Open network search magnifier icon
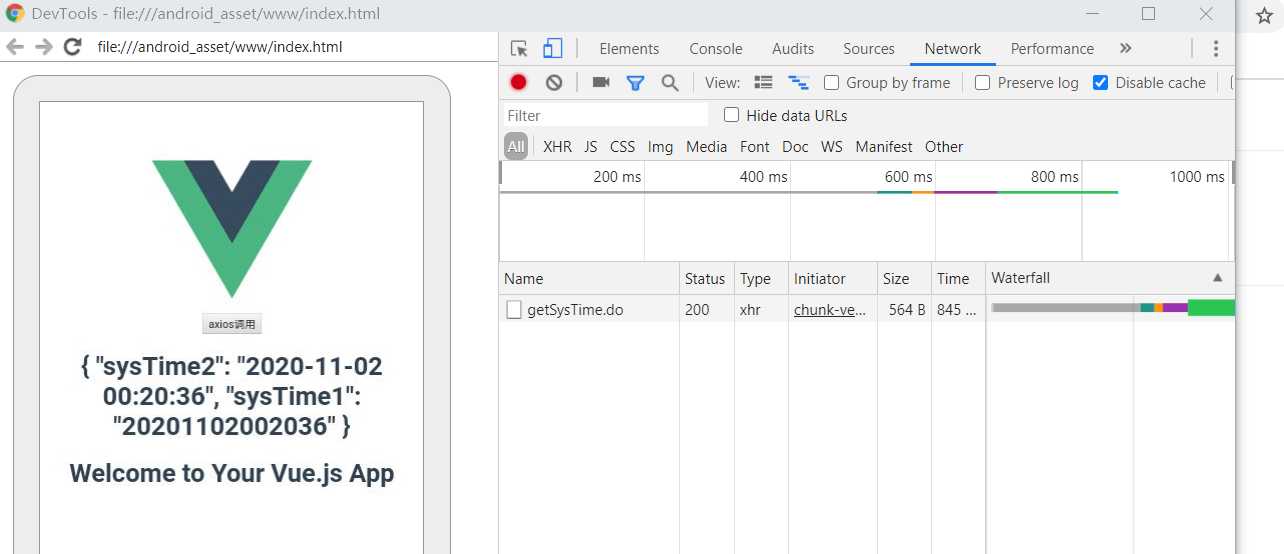1284x554 pixels. [x=670, y=83]
